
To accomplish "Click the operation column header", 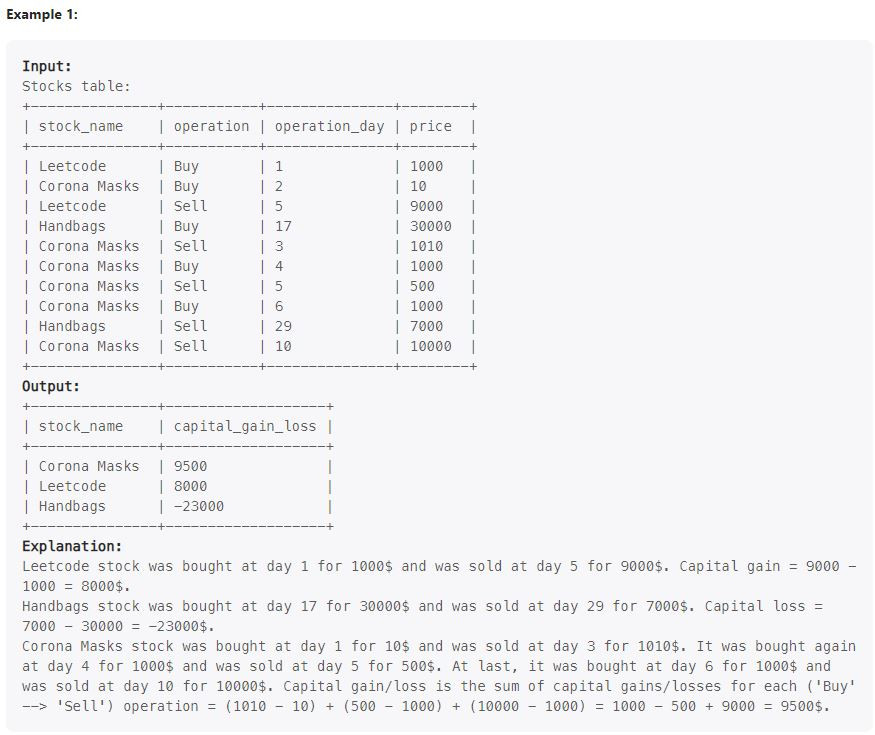I will point(211,127).
